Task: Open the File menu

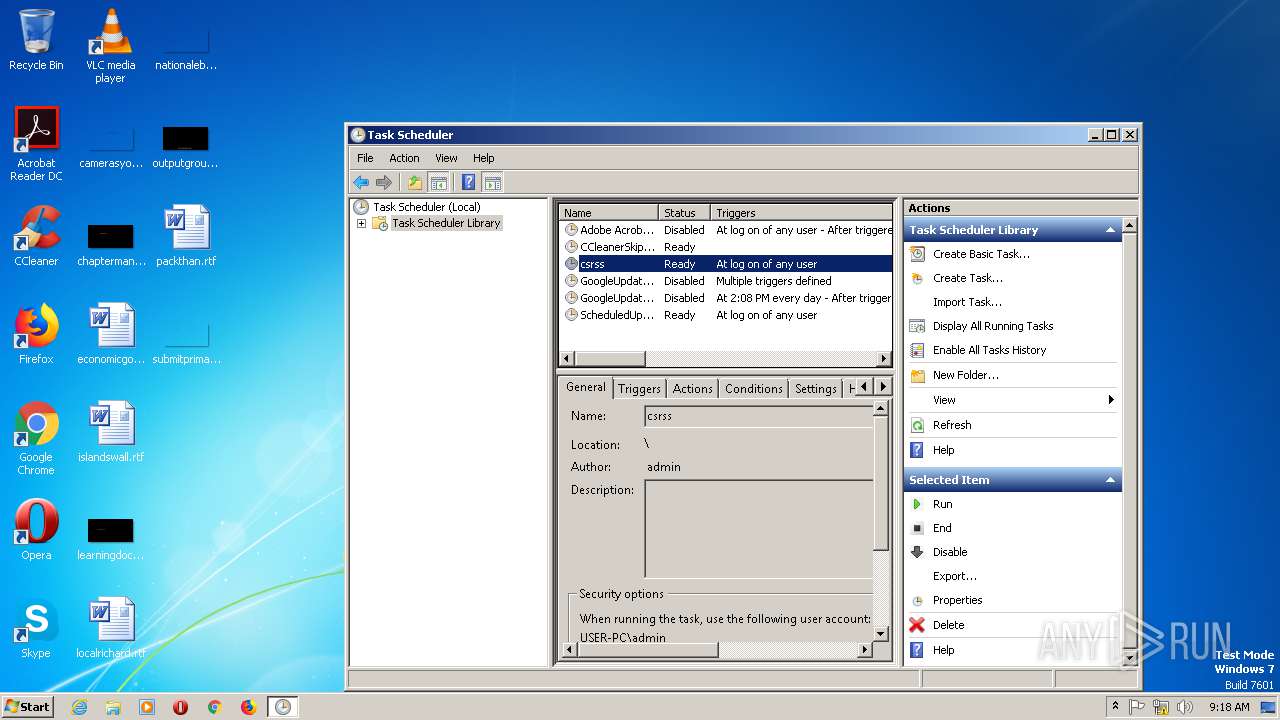Action: [x=365, y=158]
